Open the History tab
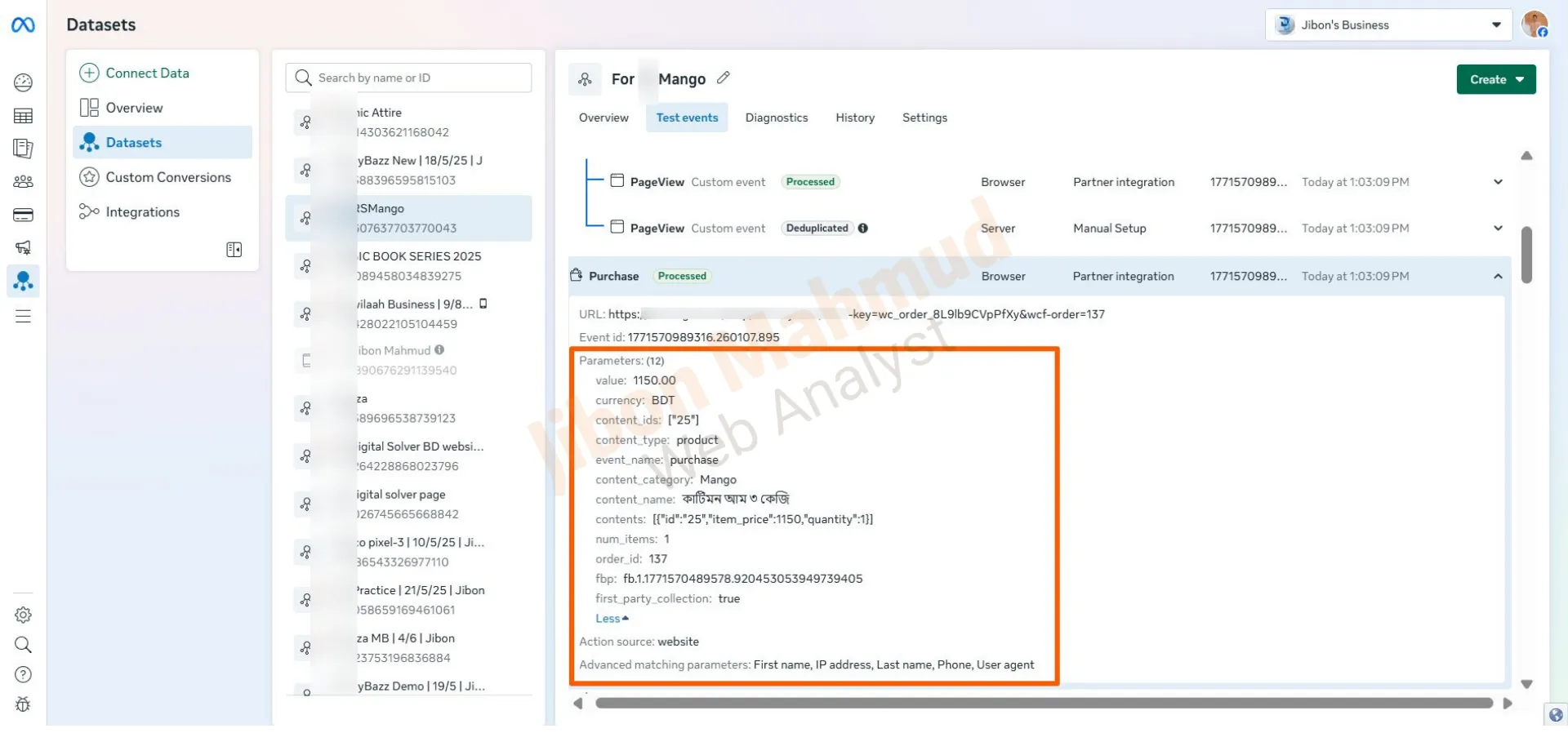This screenshot has width=1568, height=733. pos(854,118)
